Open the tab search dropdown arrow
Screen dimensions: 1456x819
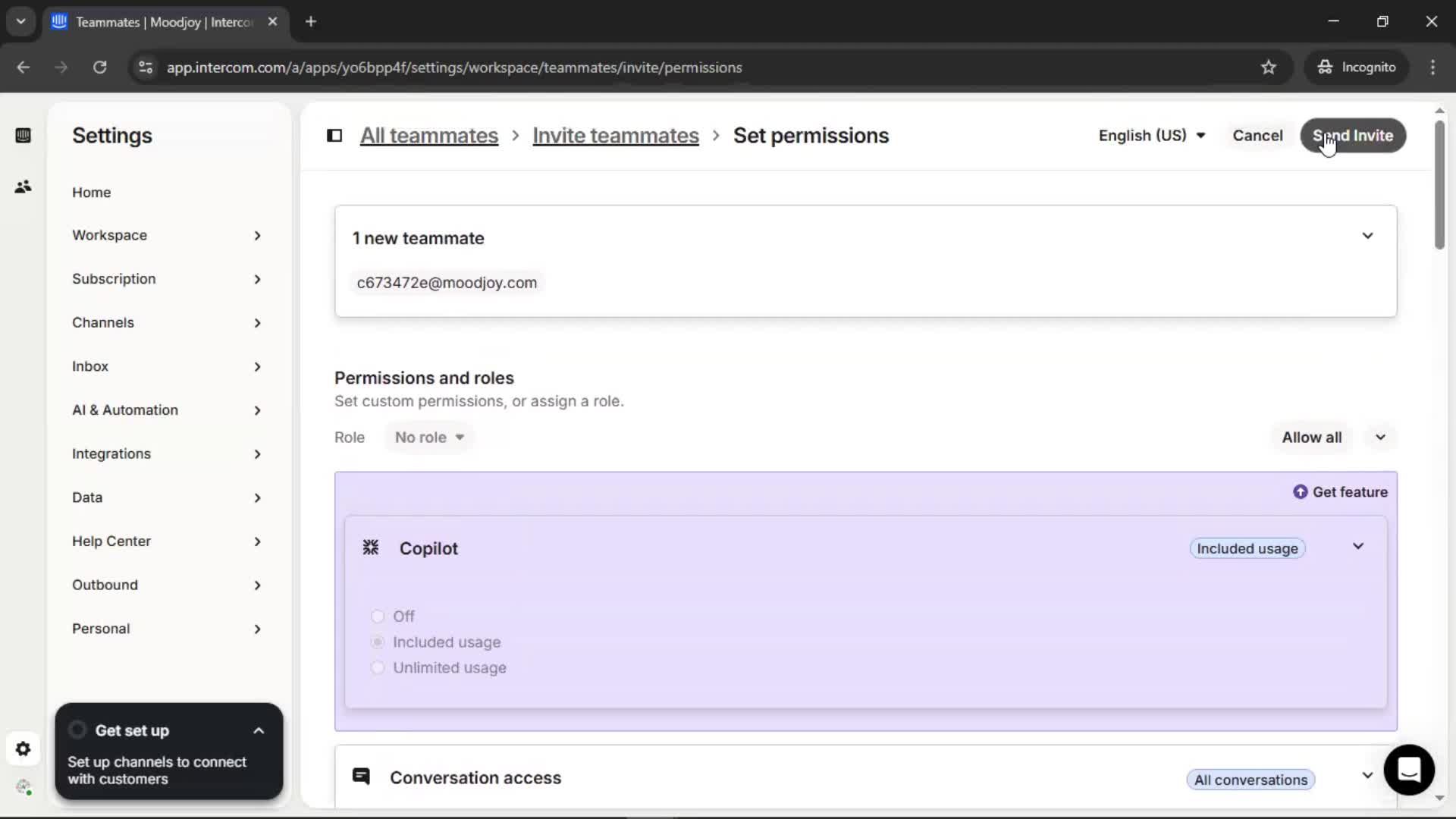point(21,22)
